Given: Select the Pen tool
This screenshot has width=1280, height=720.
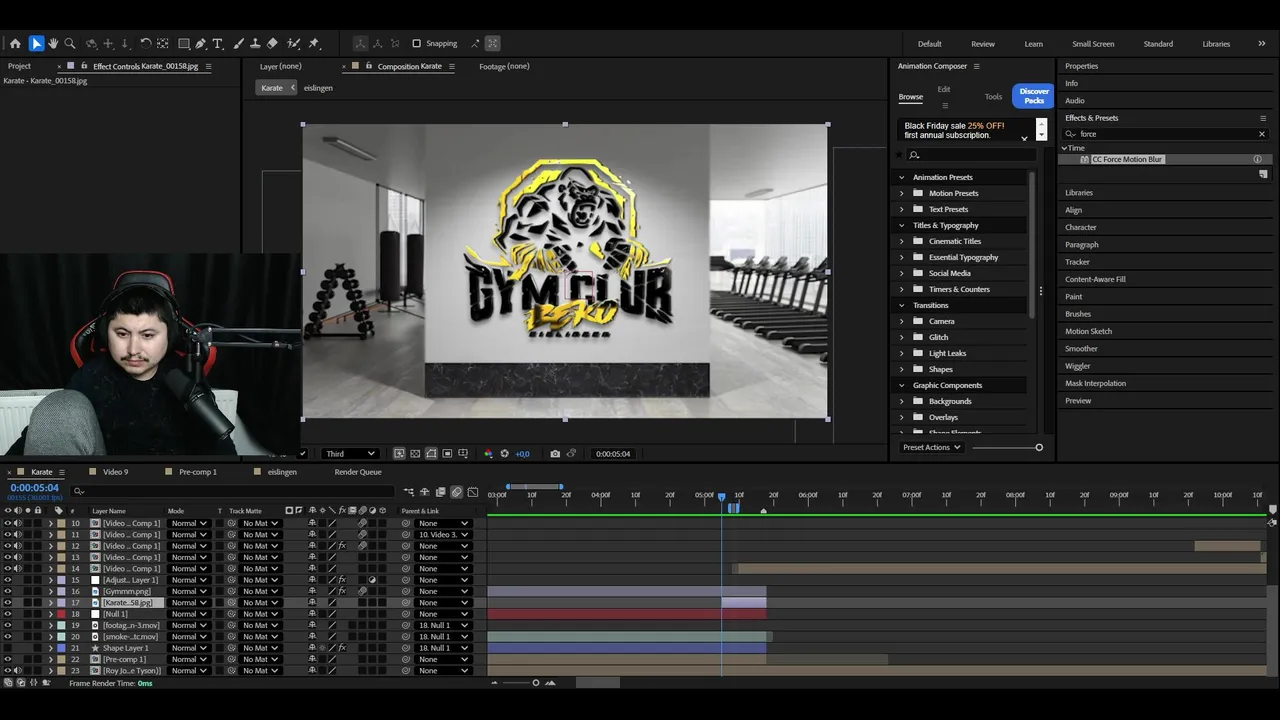Looking at the screenshot, I should (201, 43).
